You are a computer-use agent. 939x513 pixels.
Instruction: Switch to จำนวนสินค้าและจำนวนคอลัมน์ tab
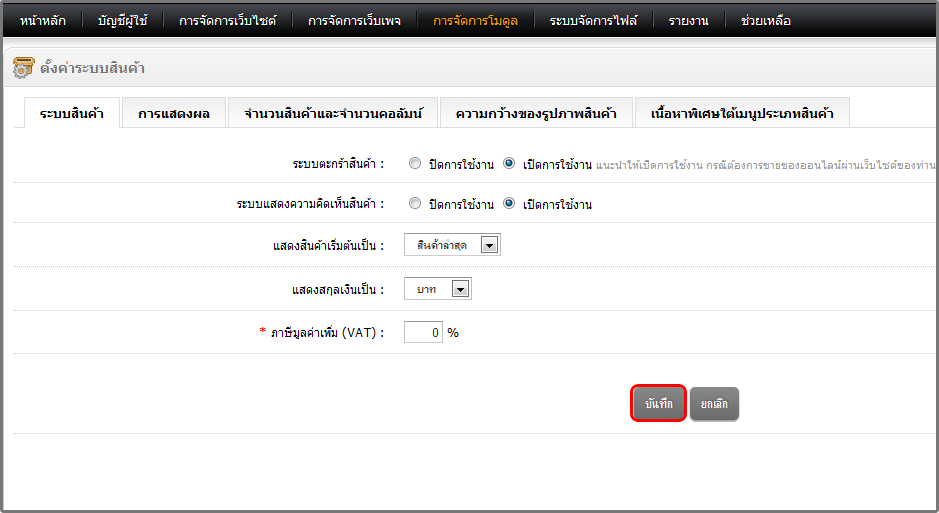coord(333,113)
